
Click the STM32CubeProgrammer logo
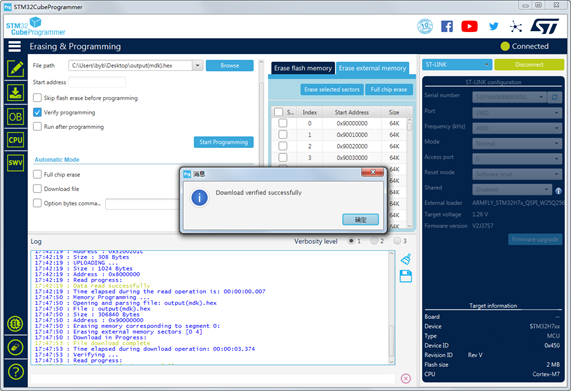point(35,27)
